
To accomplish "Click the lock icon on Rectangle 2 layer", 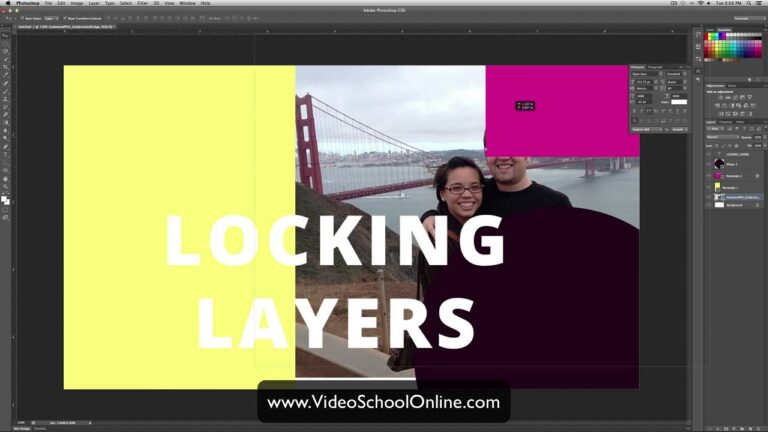I will (x=756, y=175).
